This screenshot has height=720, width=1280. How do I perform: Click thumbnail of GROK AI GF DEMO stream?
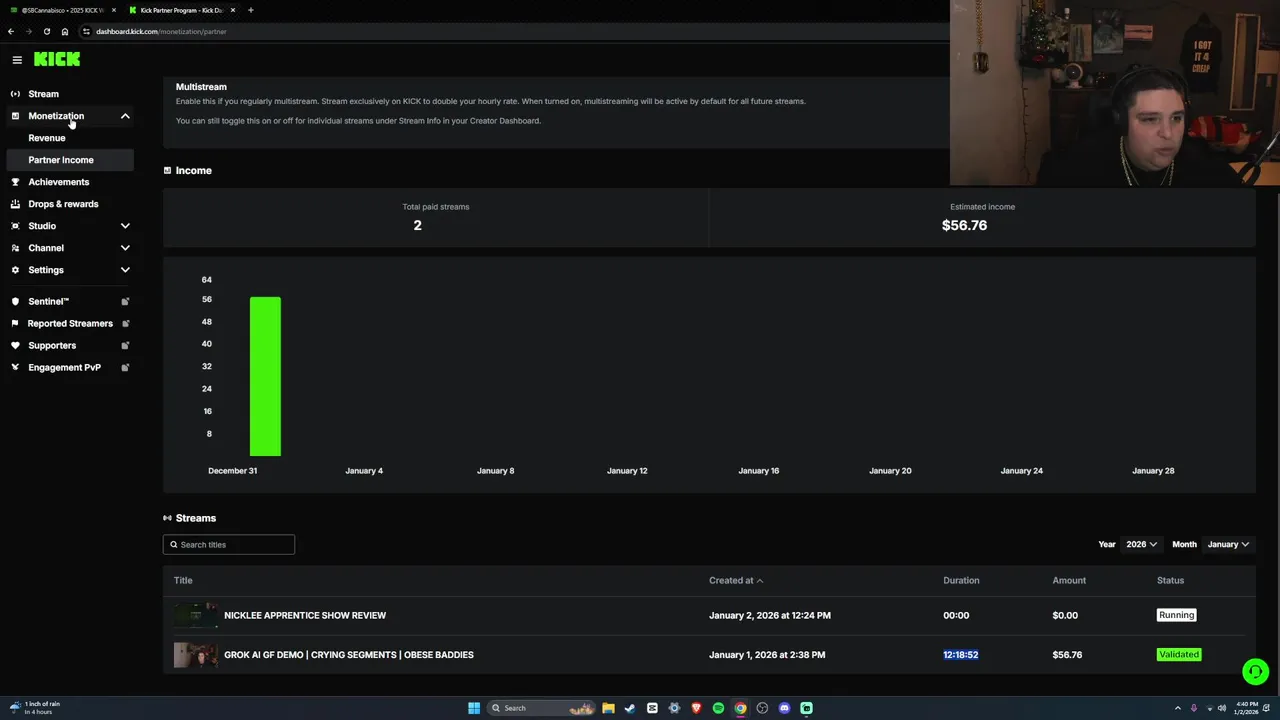195,654
